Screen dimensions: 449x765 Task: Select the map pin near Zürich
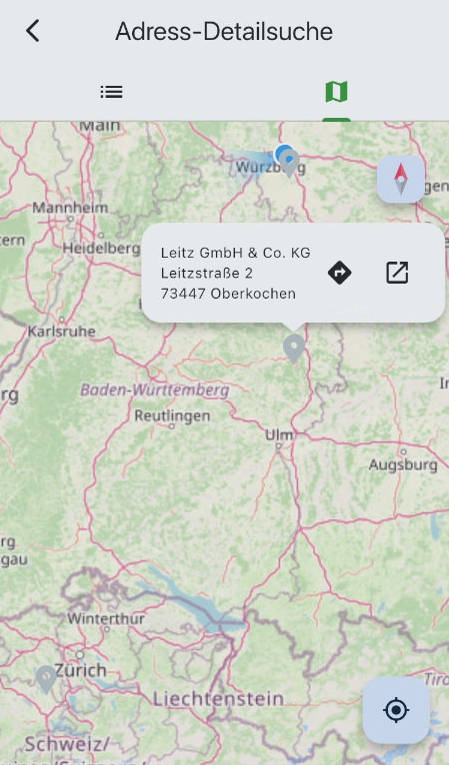point(46,679)
